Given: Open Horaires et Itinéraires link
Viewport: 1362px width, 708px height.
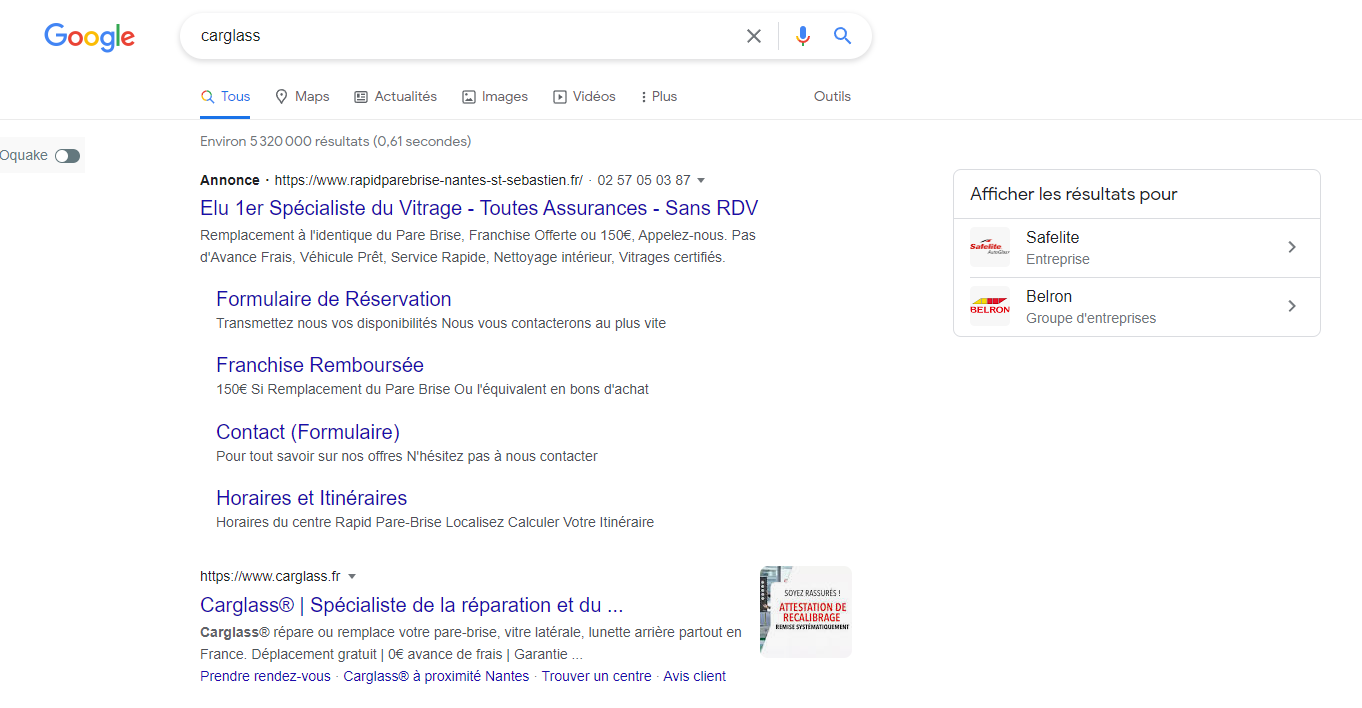Looking at the screenshot, I should 311,498.
